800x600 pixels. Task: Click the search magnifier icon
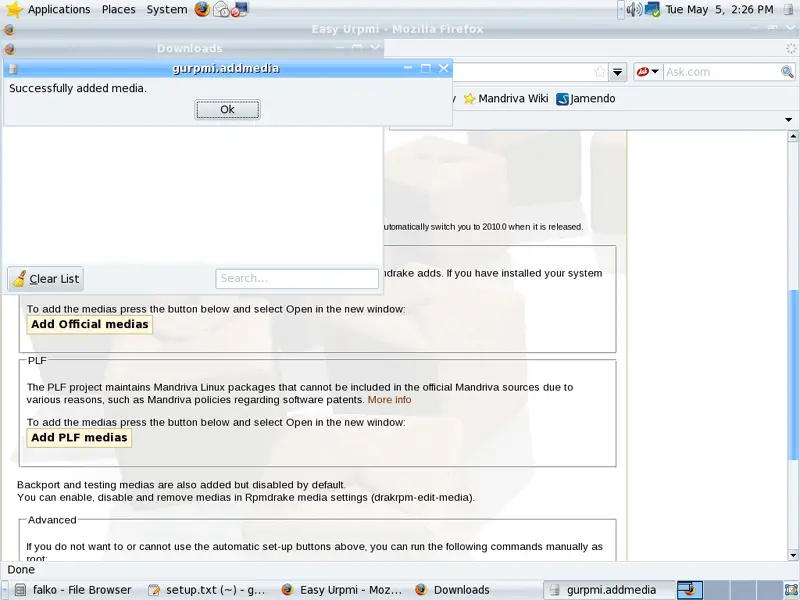tap(787, 72)
